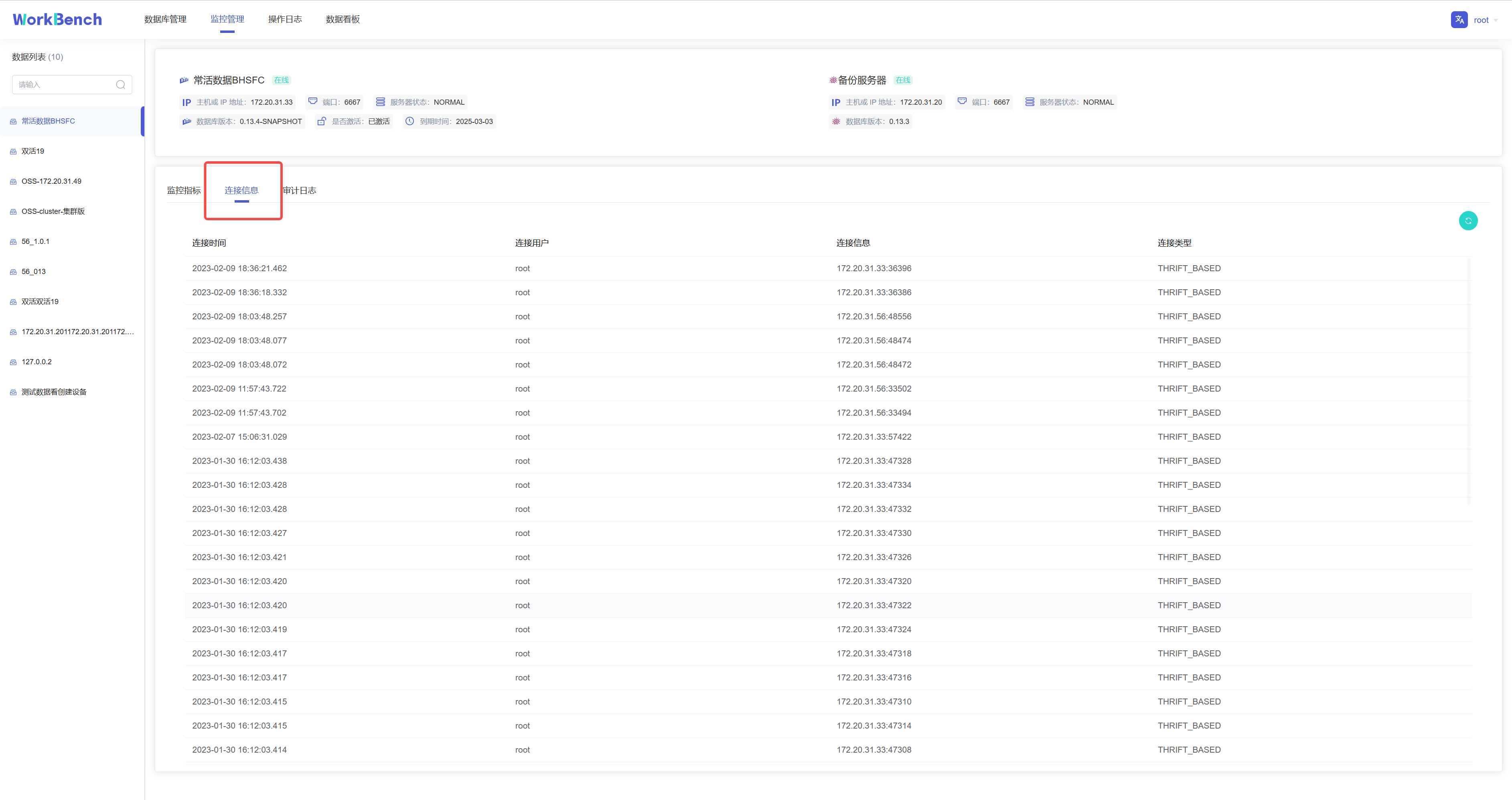The width and height of the screenshot is (1512, 800).
Task: Click the 请输入 search input field
Action: 65,84
